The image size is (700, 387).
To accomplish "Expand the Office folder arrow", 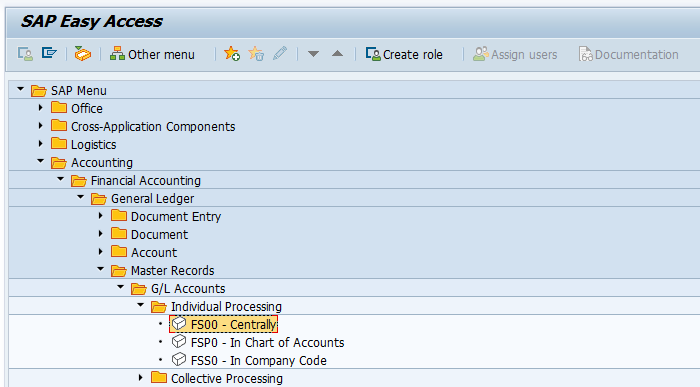I will (x=41, y=108).
